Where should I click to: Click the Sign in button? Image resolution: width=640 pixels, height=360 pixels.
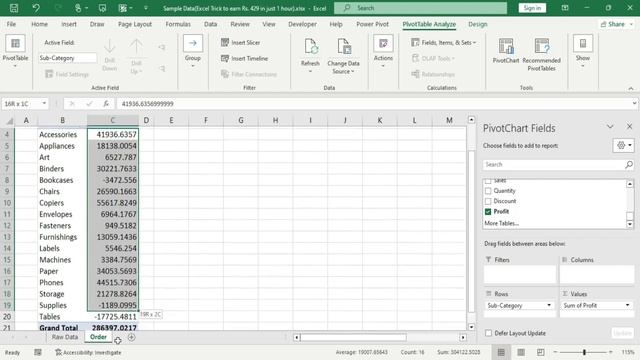pos(532,8)
